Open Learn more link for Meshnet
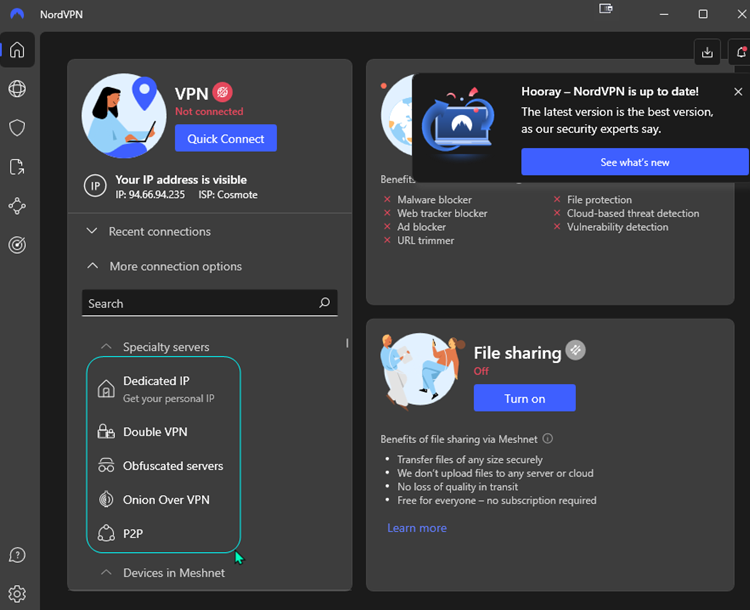This screenshot has width=750, height=610. pyautogui.click(x=417, y=528)
